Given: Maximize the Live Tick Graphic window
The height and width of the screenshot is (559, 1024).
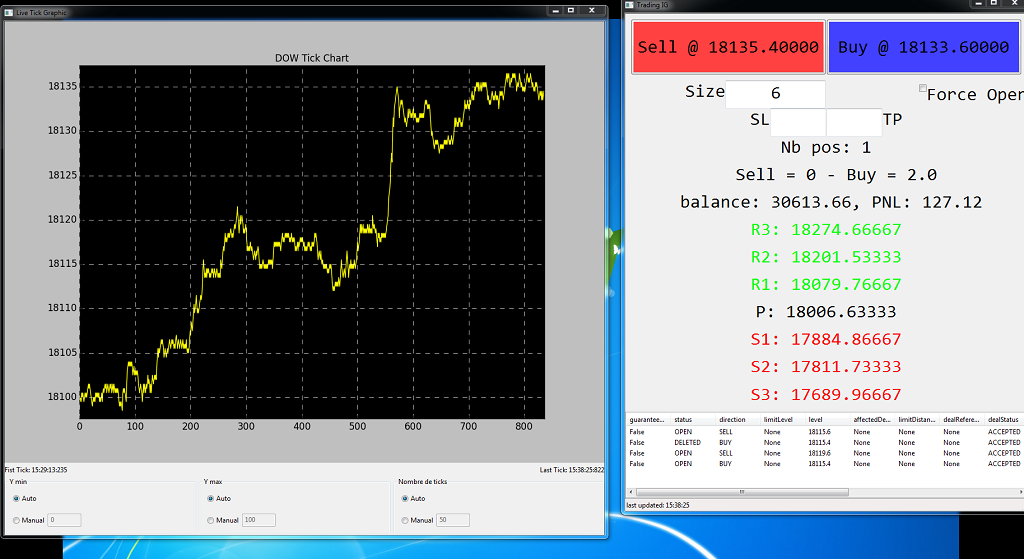Looking at the screenshot, I should (570, 11).
